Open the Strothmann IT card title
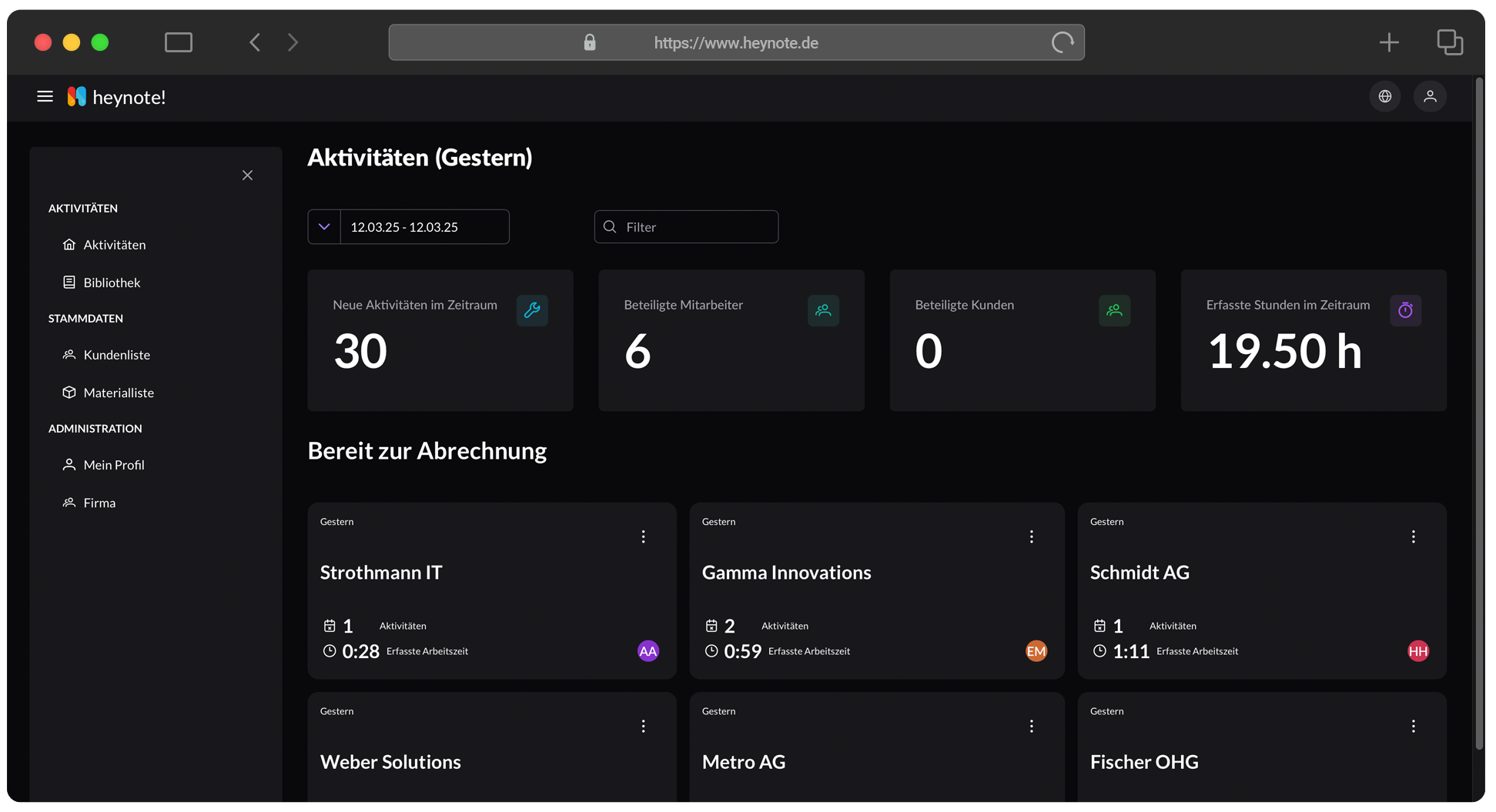The width and height of the screenshot is (1496, 812). point(381,573)
